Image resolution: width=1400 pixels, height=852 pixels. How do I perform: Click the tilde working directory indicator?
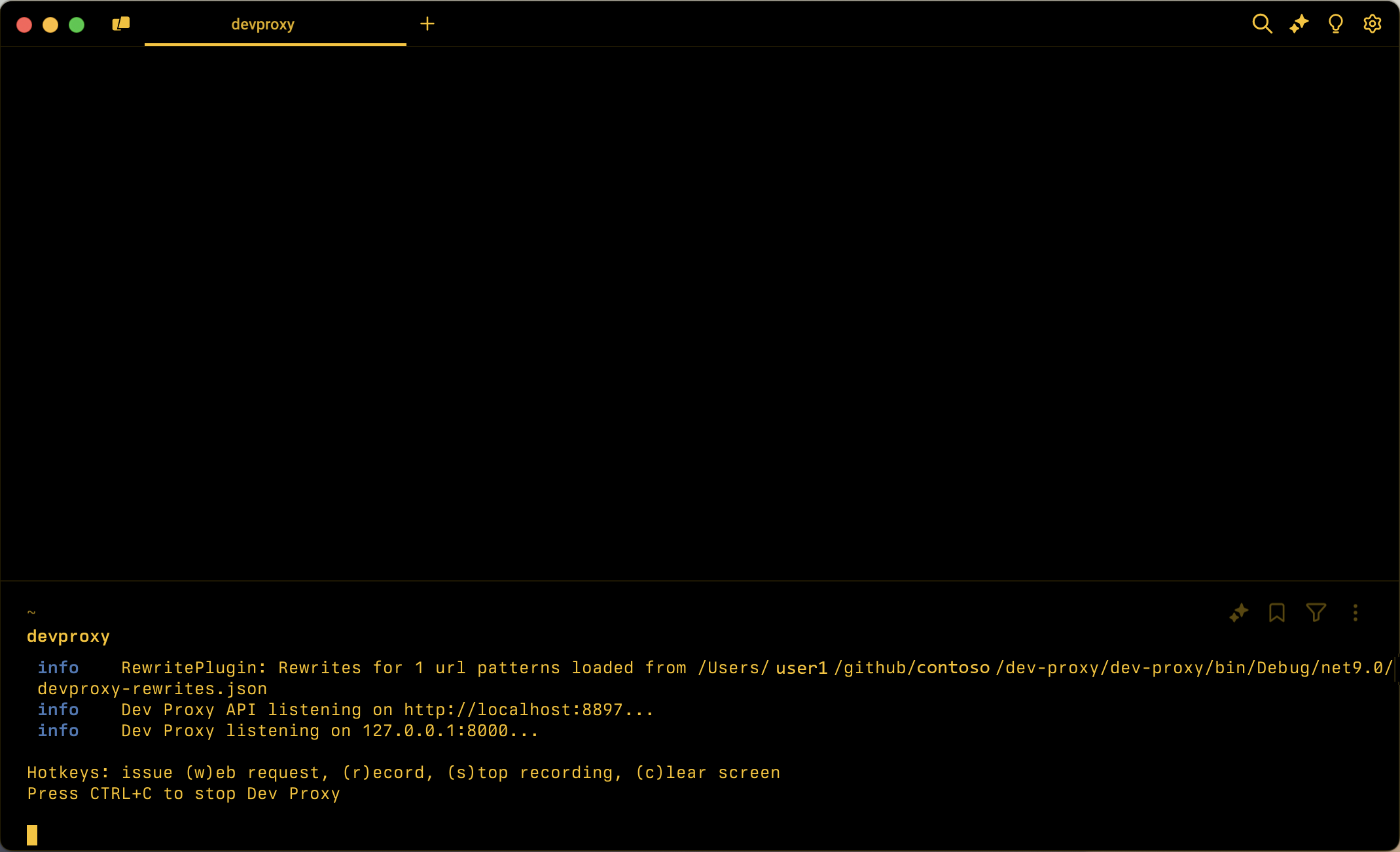point(31,612)
